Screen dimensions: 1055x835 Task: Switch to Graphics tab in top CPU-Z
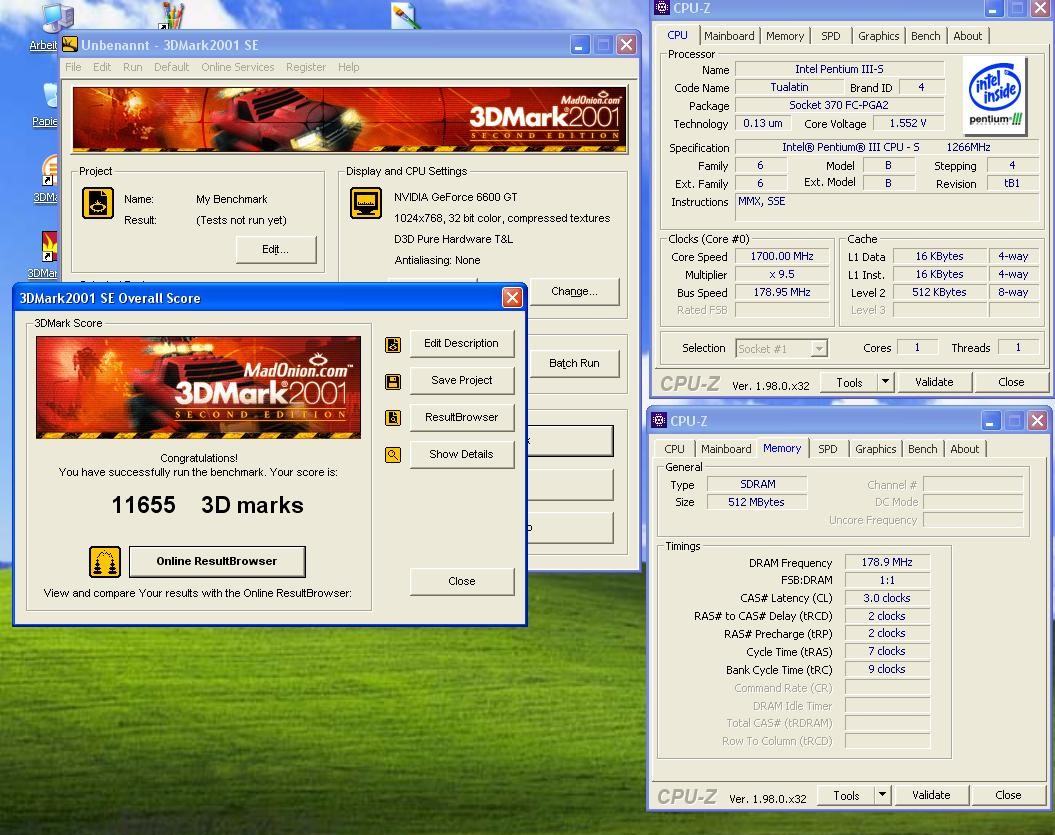[x=878, y=36]
